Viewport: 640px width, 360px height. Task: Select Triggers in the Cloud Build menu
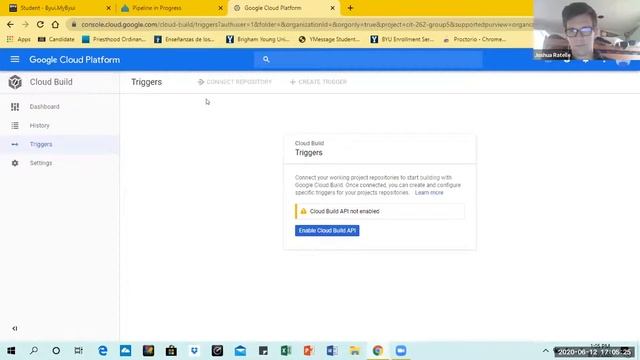coord(41,144)
